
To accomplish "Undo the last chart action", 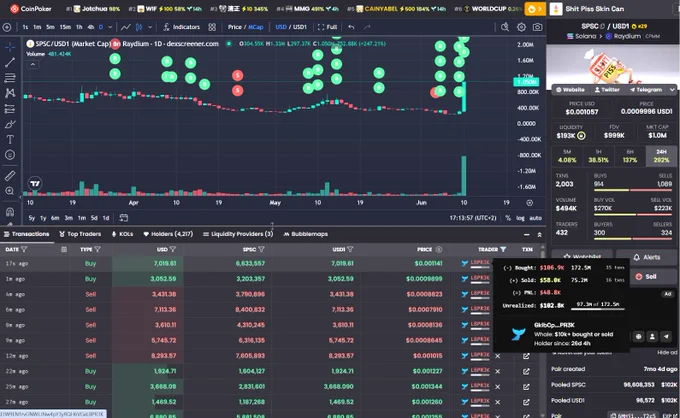I will tap(351, 27).
